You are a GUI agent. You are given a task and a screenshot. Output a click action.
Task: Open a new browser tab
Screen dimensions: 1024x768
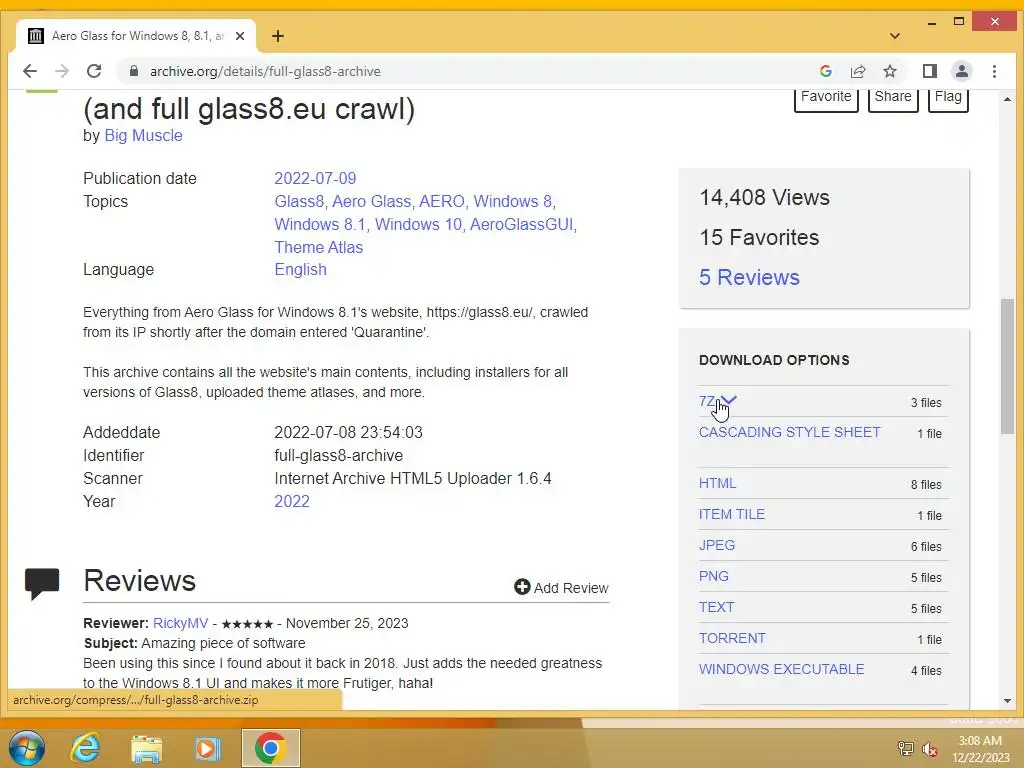[278, 36]
